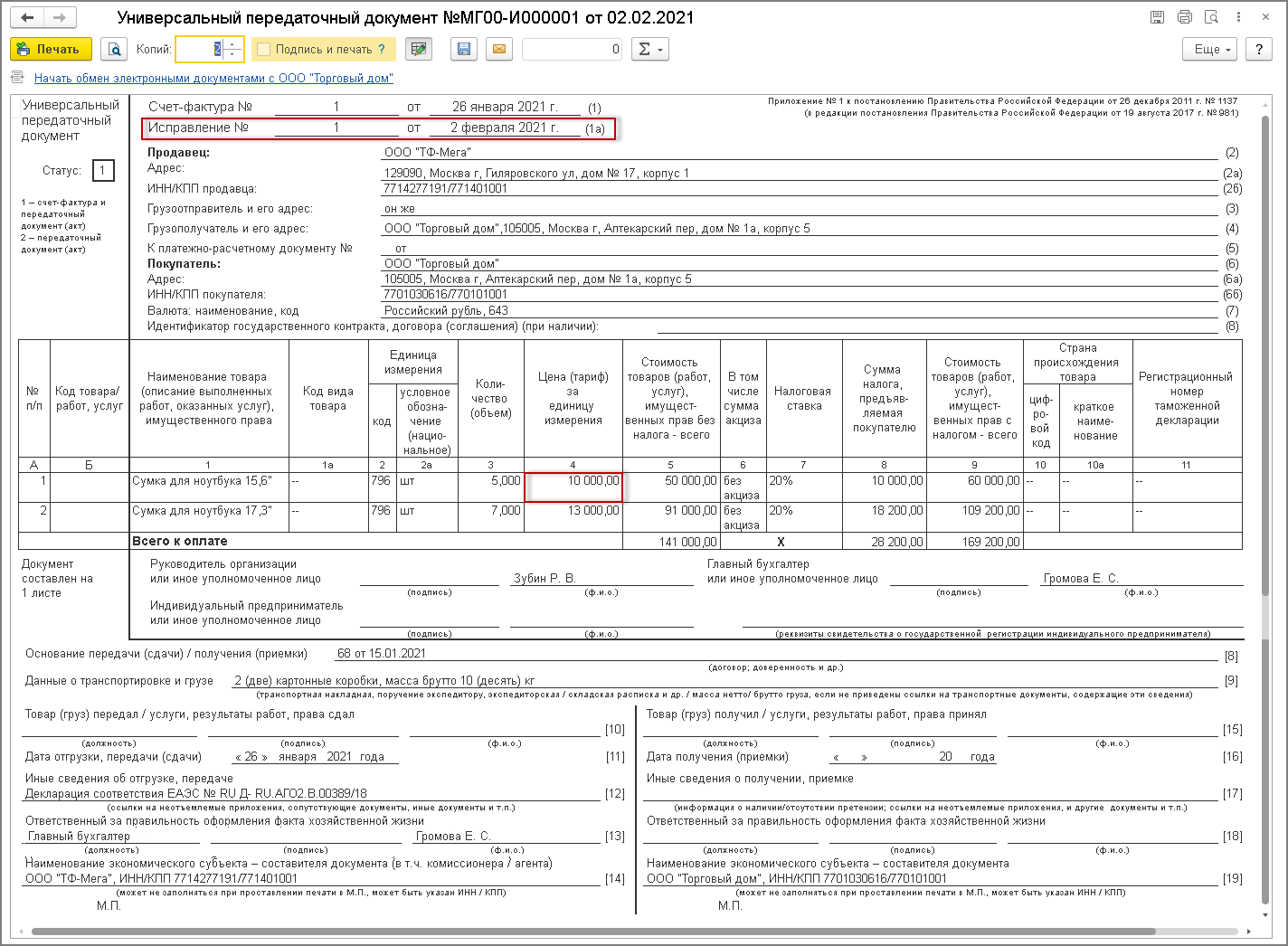Open the sigma sum dropdown
The image size is (1288, 946).
point(649,49)
